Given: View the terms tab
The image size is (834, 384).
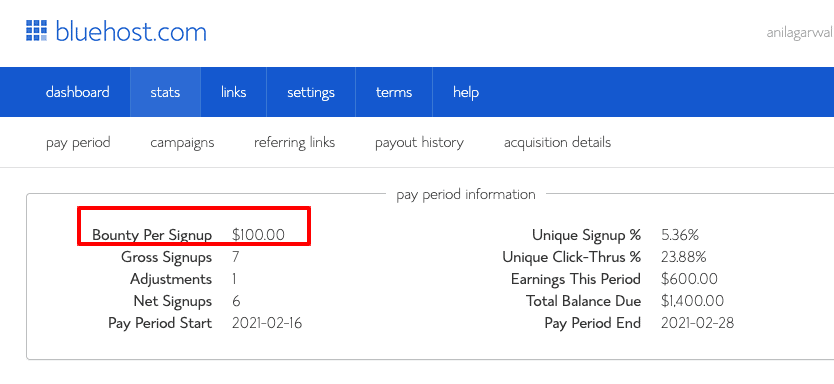Looking at the screenshot, I should click(x=394, y=92).
